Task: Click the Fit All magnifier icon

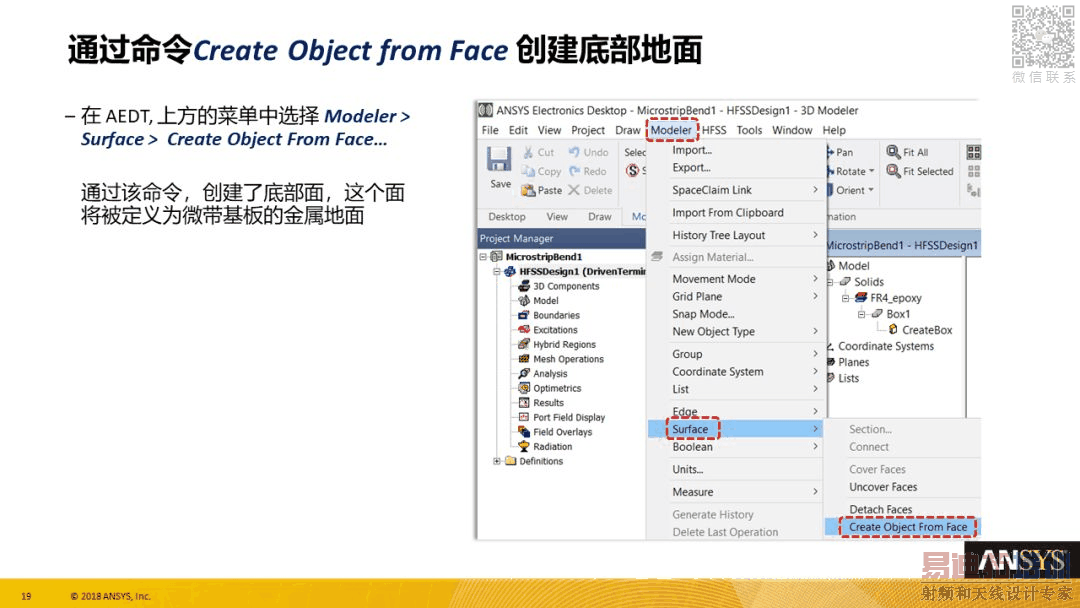Action: click(893, 151)
